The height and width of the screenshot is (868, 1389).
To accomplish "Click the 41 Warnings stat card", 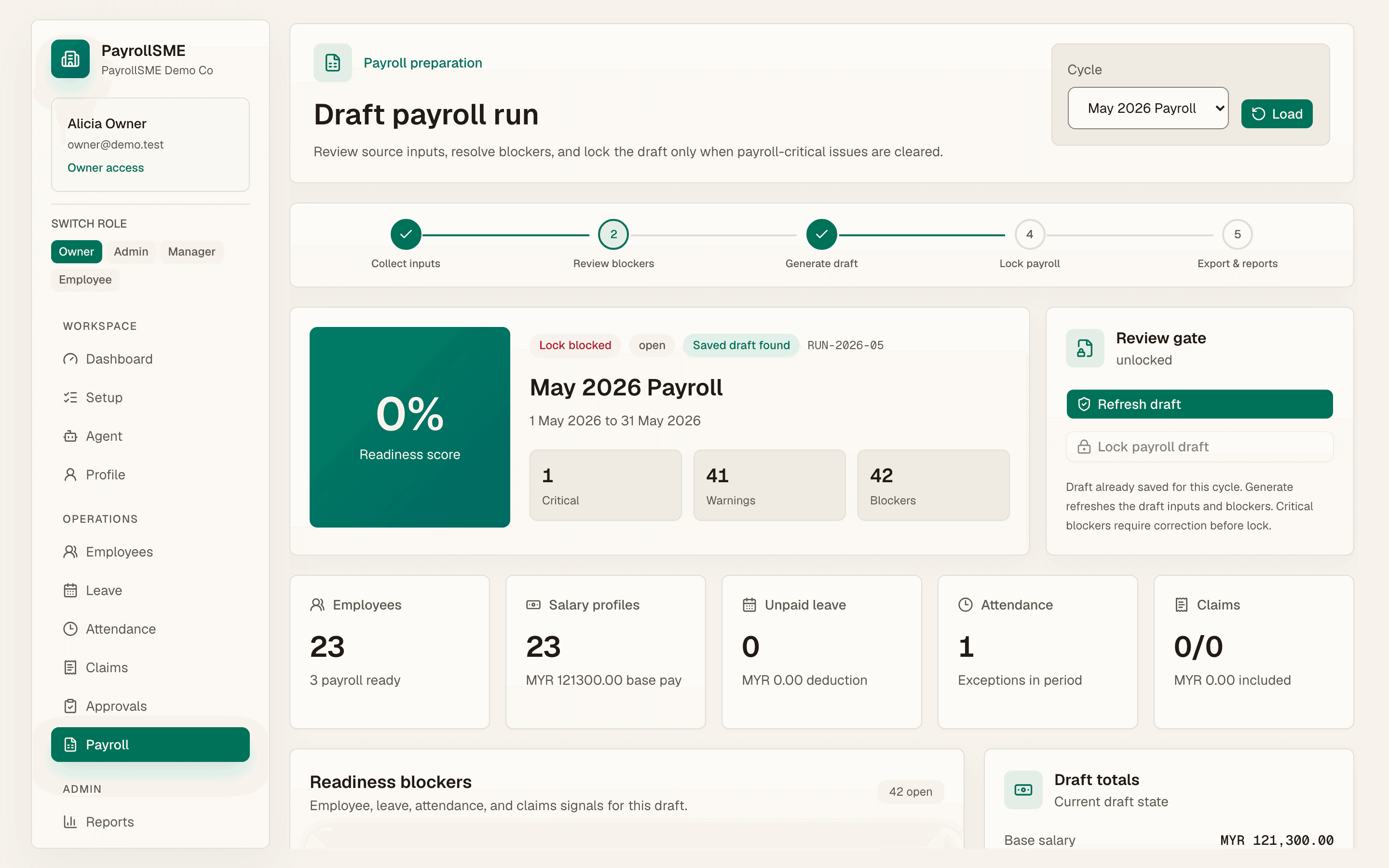I will point(769,485).
